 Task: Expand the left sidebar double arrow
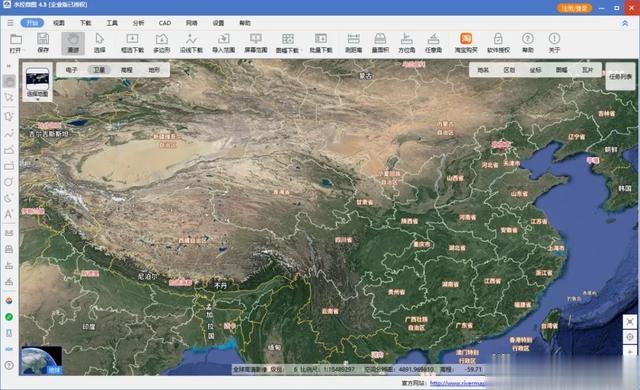pyautogui.click(x=9, y=66)
